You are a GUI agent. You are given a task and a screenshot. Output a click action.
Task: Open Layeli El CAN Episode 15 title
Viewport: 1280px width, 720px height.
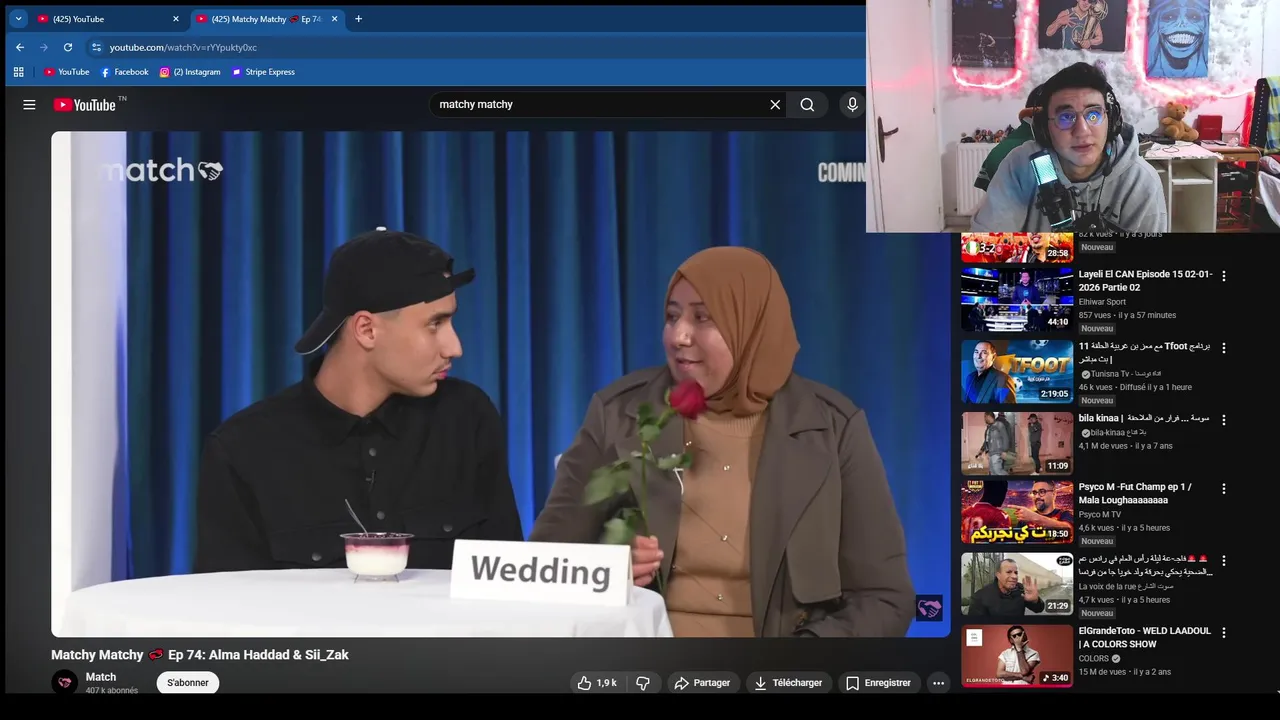pos(1145,281)
